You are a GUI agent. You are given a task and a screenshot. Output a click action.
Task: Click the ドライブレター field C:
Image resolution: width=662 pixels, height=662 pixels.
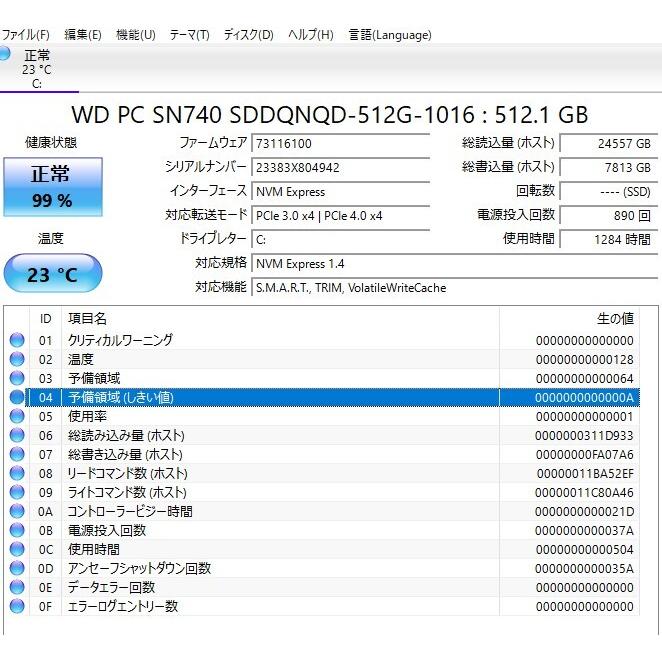click(341, 240)
